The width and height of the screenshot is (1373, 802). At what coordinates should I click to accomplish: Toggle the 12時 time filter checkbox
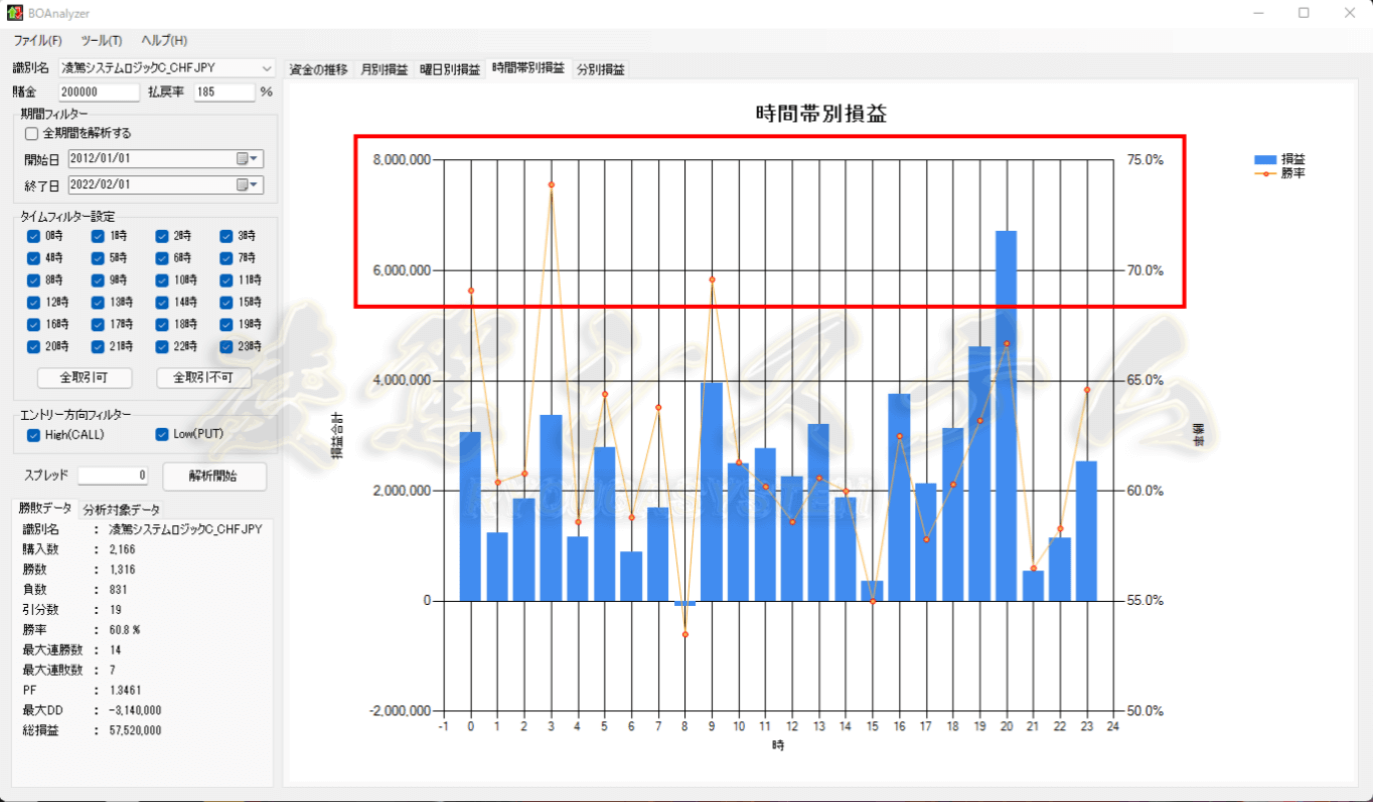34,302
